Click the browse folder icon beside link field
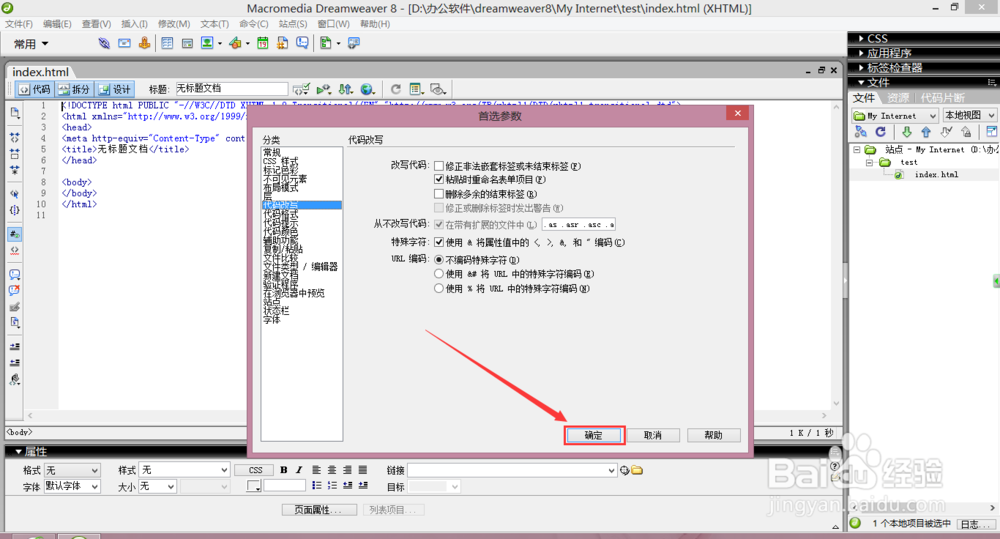The width and height of the screenshot is (1000, 539). (x=637, y=470)
